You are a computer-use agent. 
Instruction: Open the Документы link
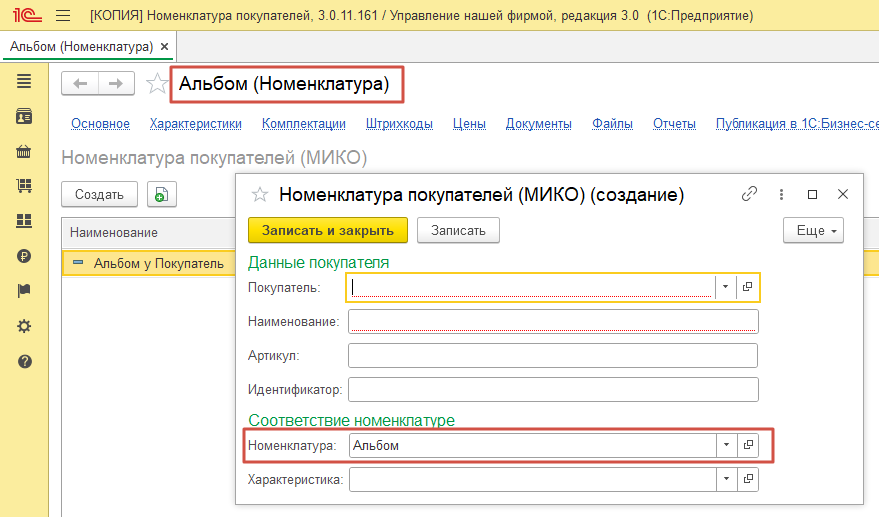pyautogui.click(x=539, y=123)
